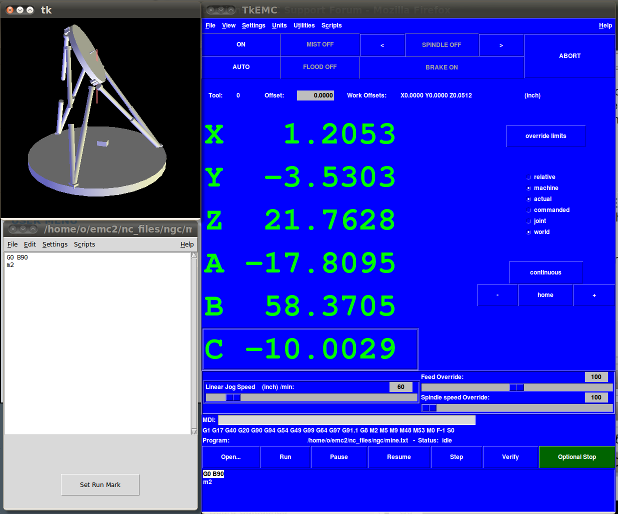Click the continuous jog mode button
Viewport: 618px width, 514px height.
coord(545,272)
